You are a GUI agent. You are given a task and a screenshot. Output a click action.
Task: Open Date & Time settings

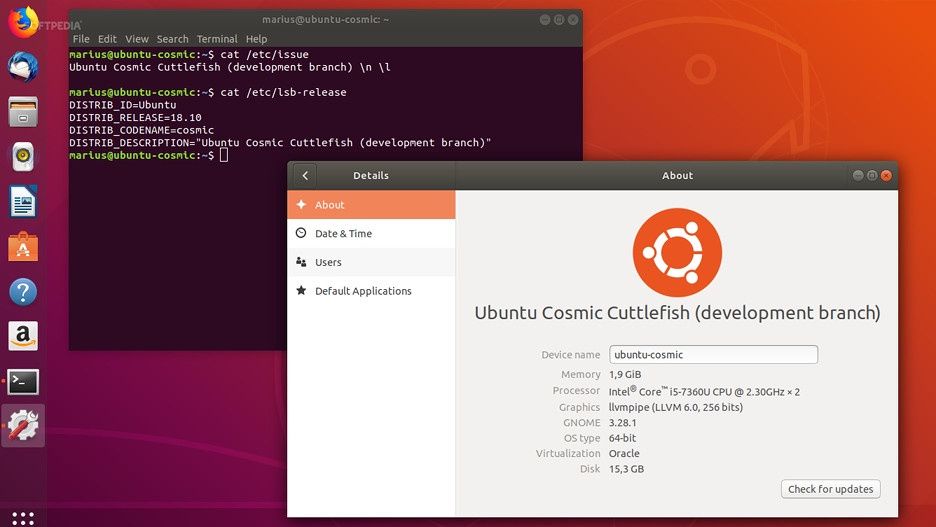[371, 233]
